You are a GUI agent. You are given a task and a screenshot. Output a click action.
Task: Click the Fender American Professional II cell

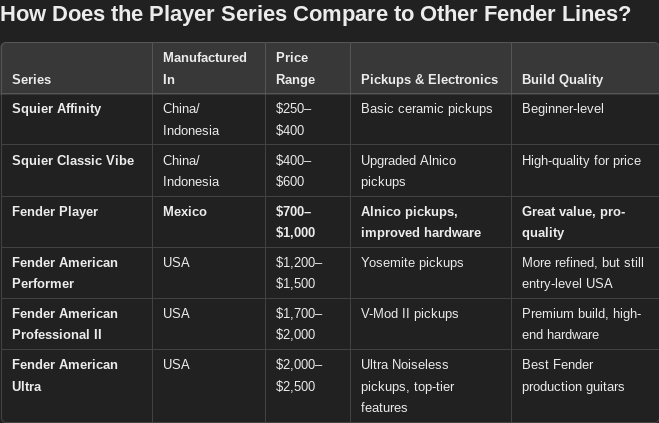pos(65,324)
